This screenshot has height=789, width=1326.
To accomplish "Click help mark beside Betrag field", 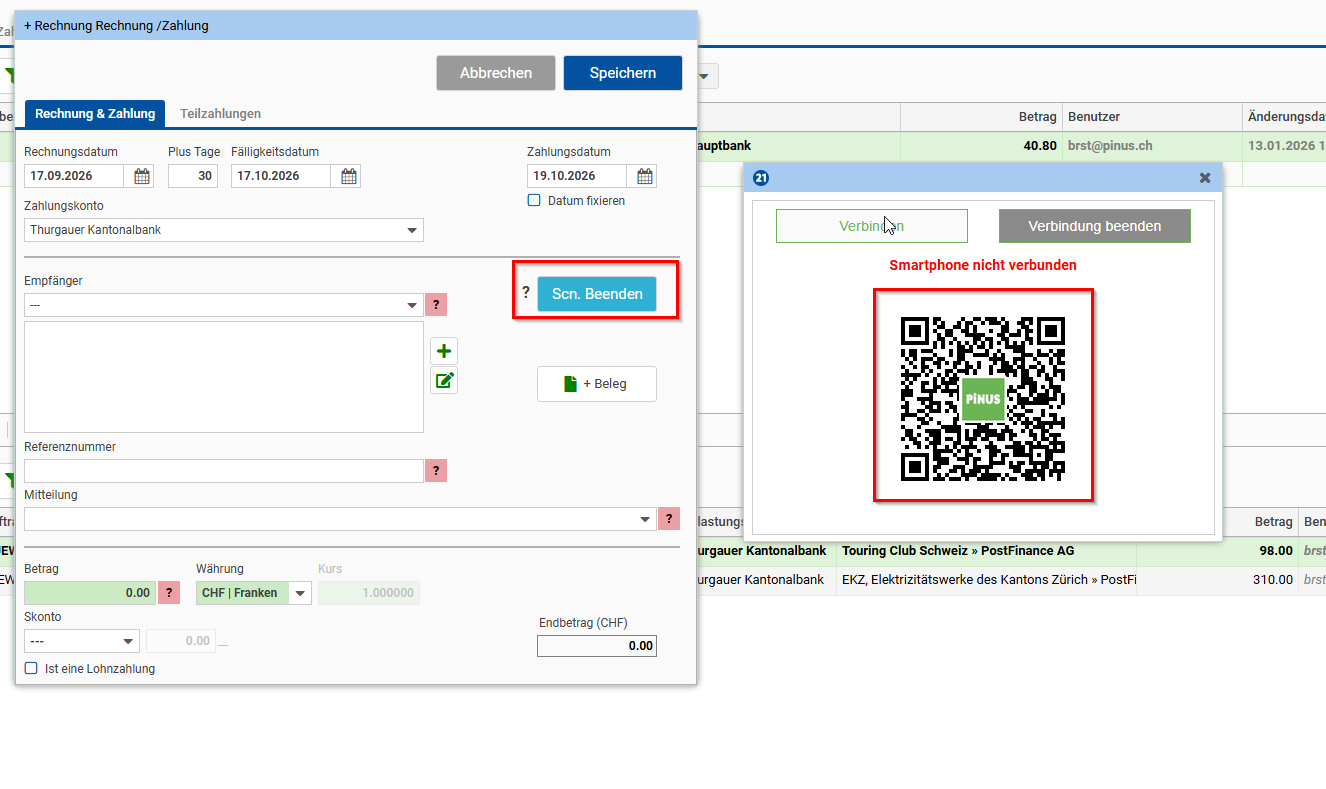I will [x=169, y=593].
